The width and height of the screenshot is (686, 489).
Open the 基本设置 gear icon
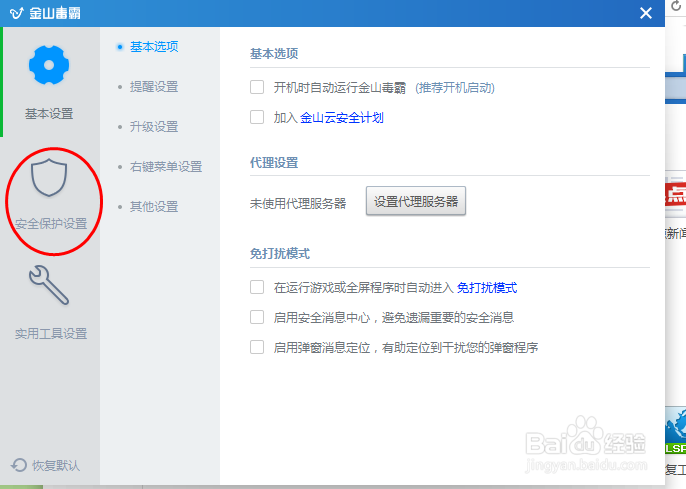(x=49, y=65)
